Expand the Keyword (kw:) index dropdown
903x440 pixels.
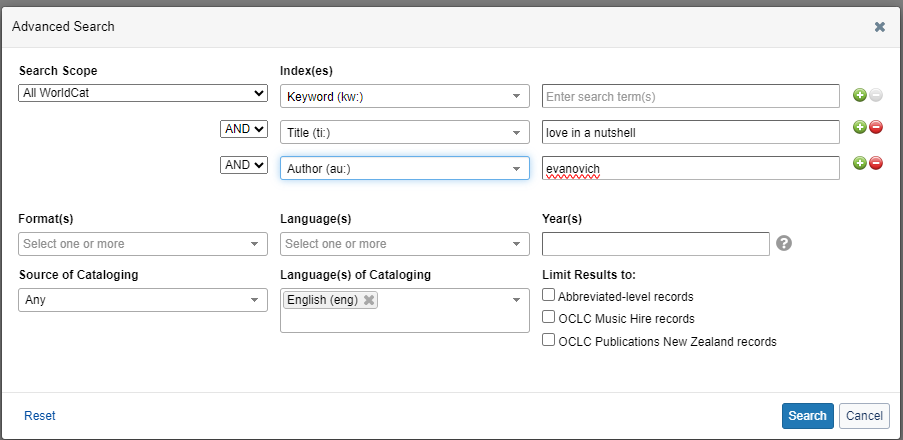[x=404, y=96]
